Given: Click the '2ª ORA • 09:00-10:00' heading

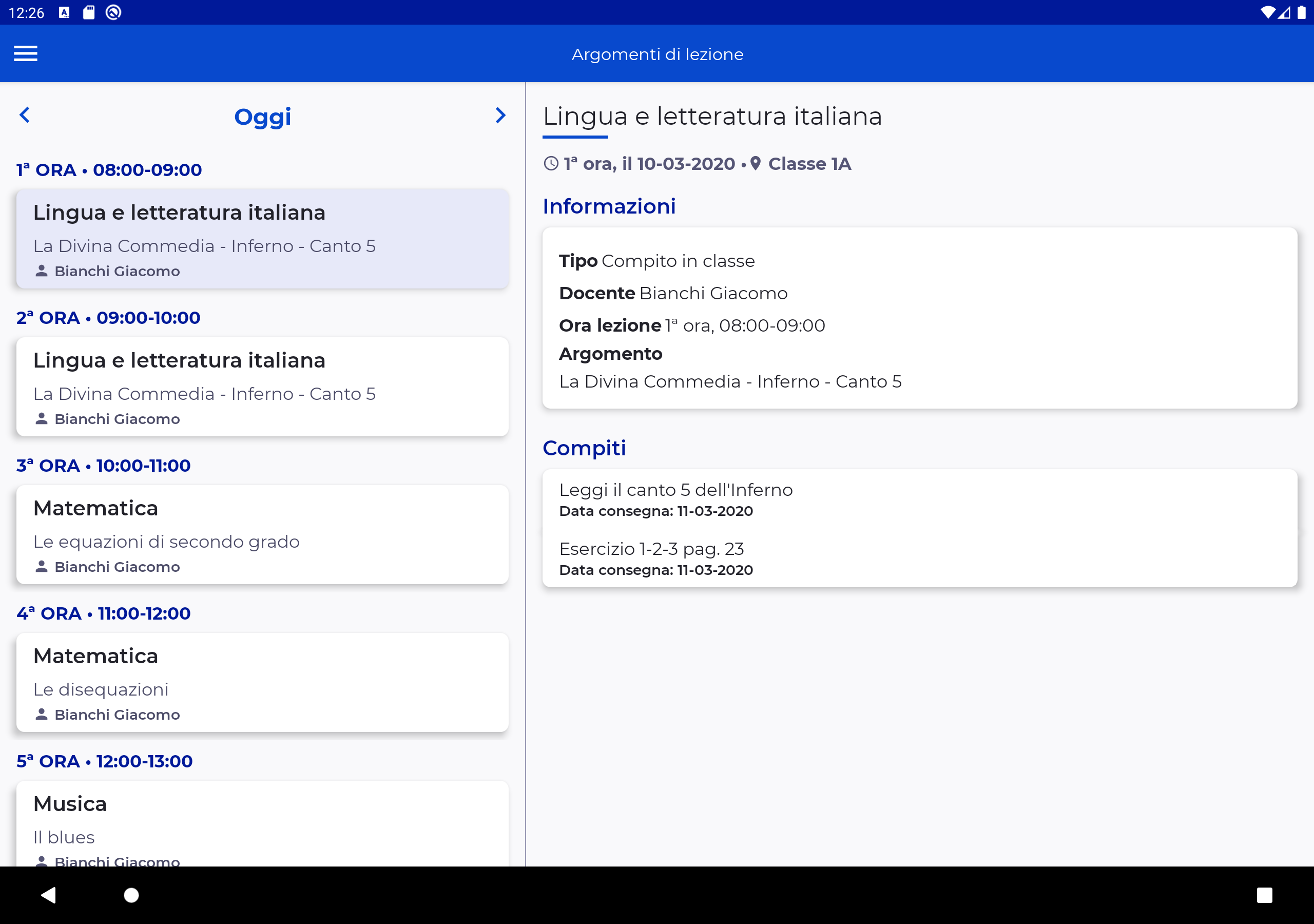Looking at the screenshot, I should point(109,318).
